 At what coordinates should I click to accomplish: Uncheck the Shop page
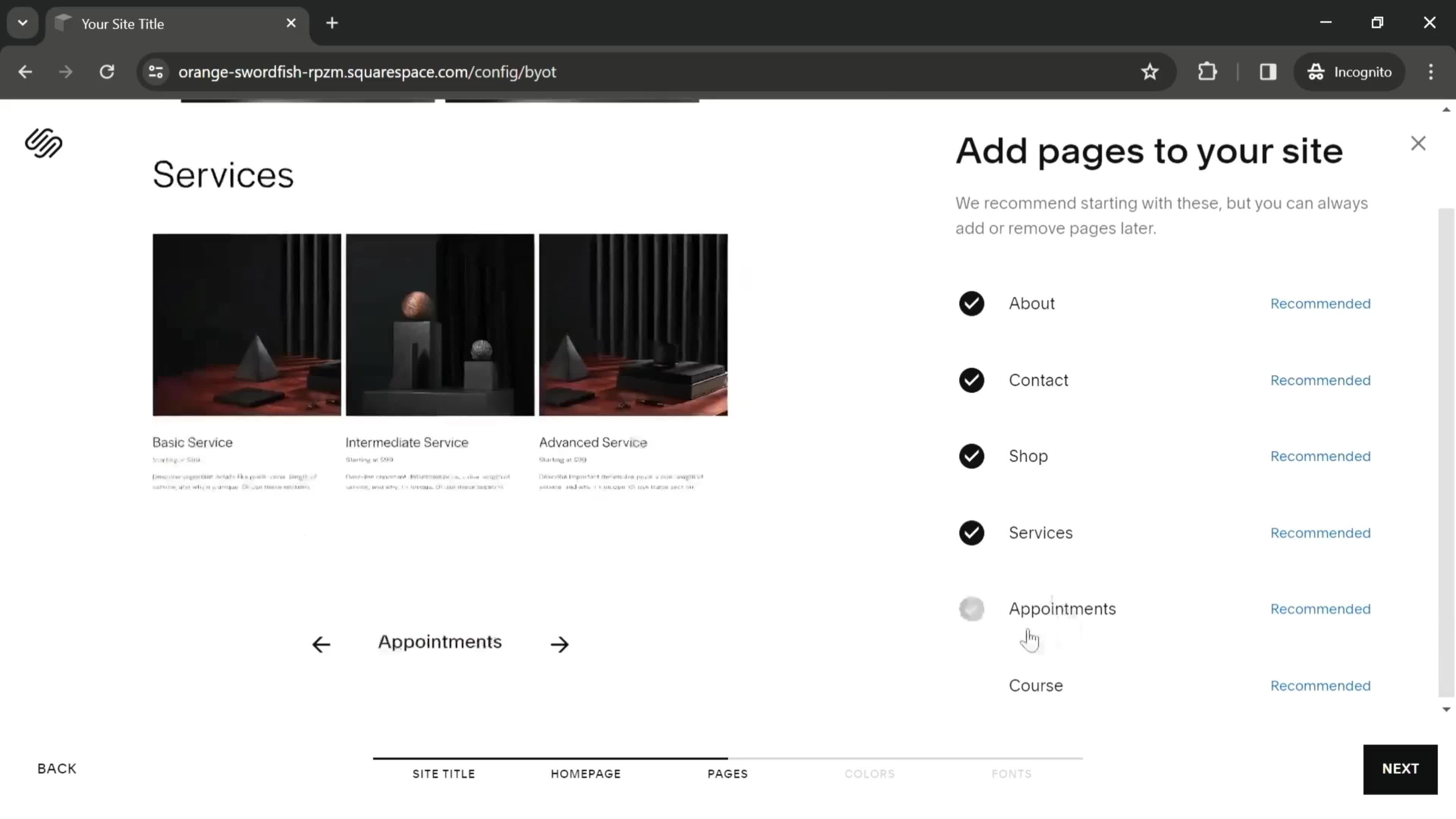click(x=971, y=456)
